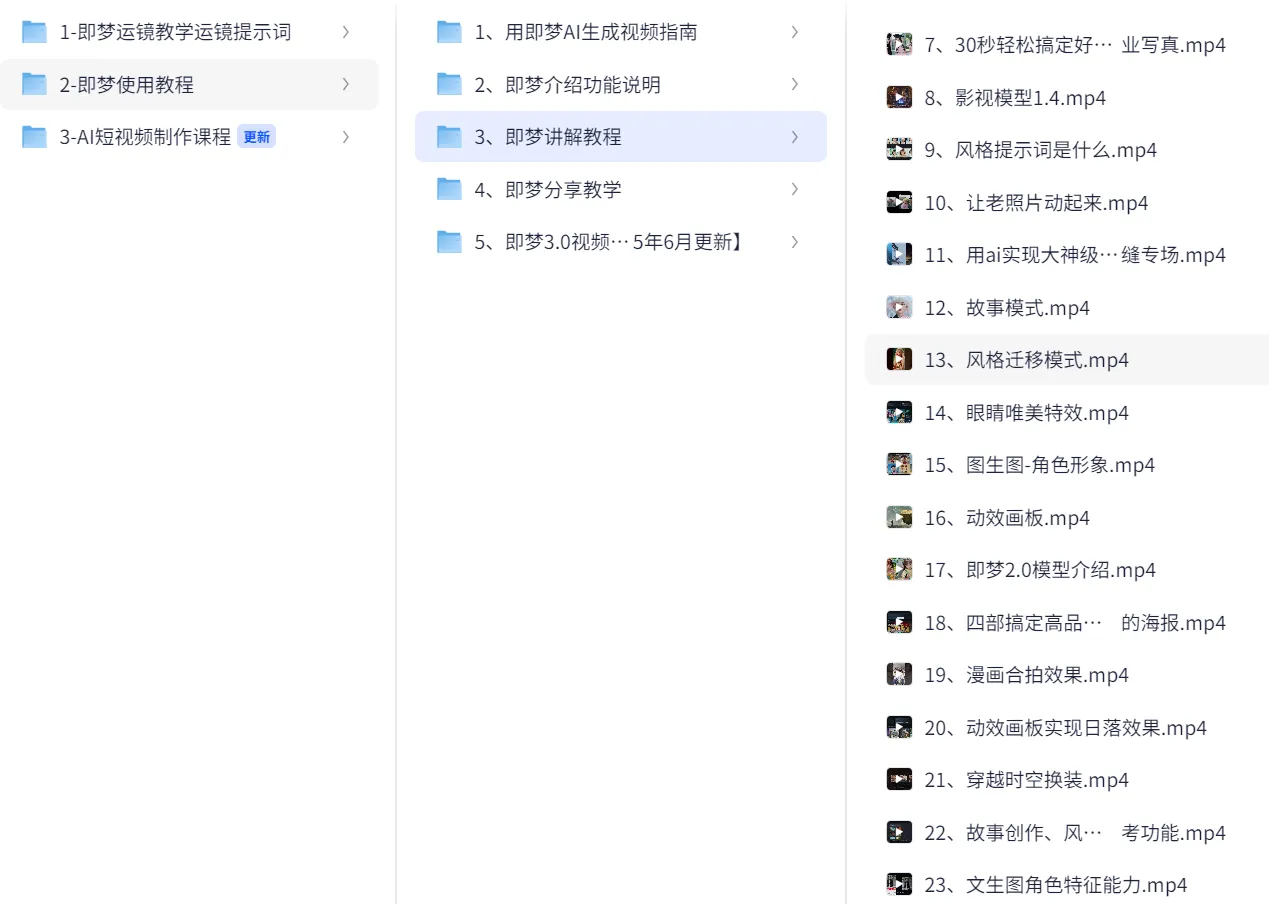Select file name 21、穿越时空换装.mp4

(x=1026, y=780)
